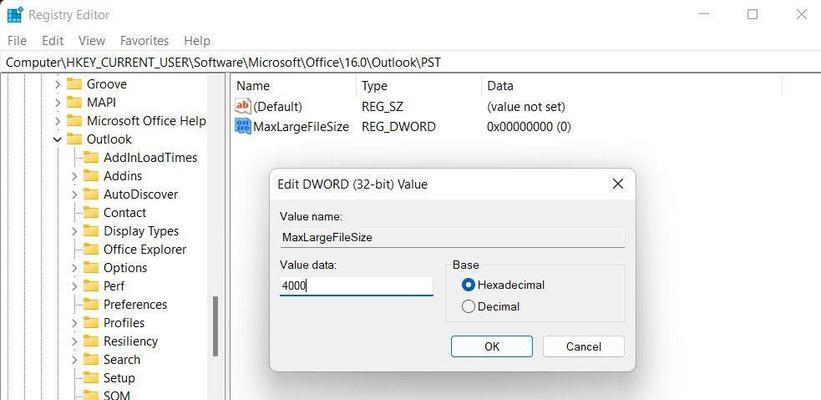This screenshot has height=400, width=821.
Task: Open the Edit menu
Action: click(x=52, y=40)
